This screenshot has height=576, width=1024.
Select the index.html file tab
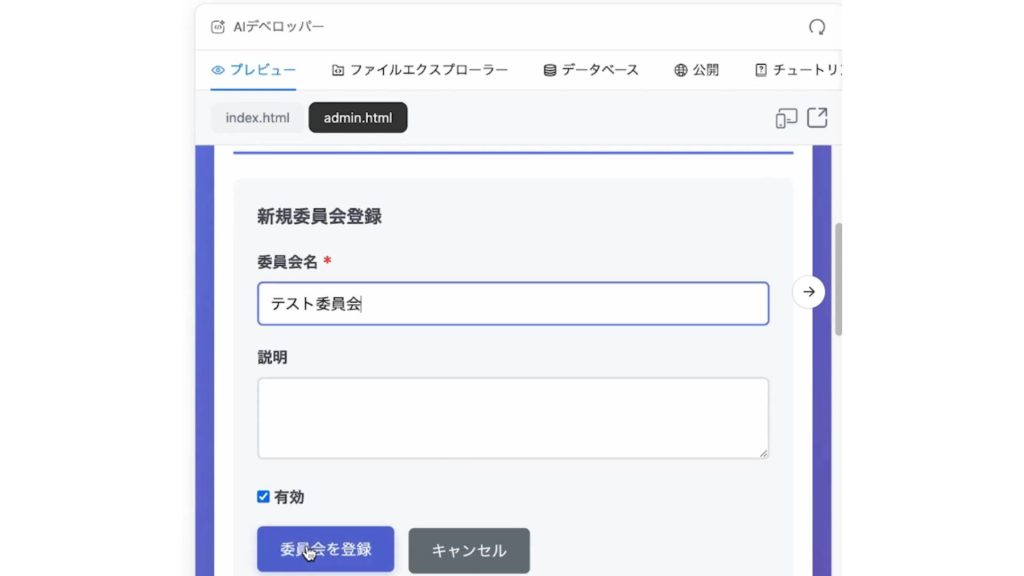point(257,118)
